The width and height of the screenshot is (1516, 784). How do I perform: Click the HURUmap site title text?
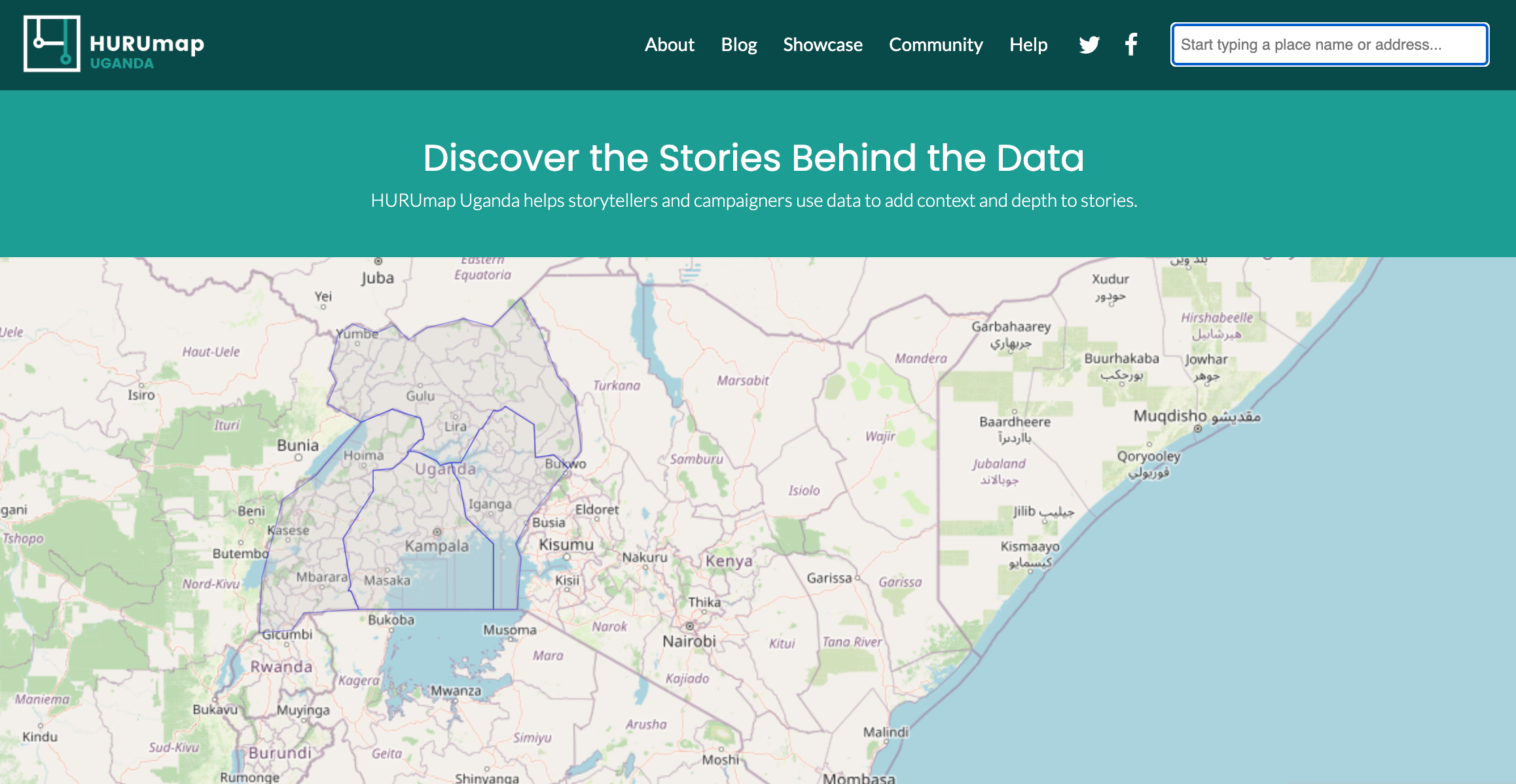tap(147, 43)
